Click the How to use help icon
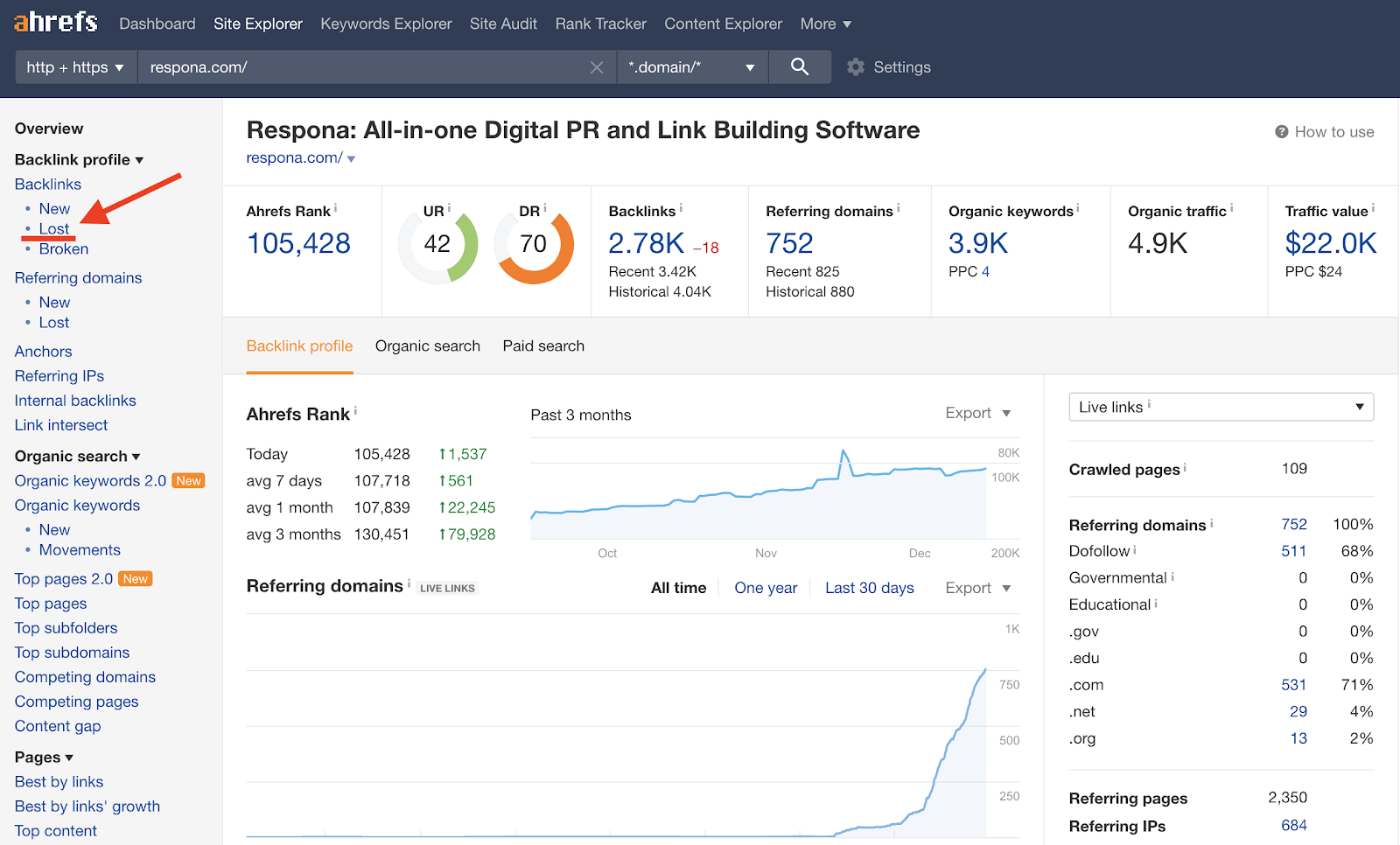This screenshot has width=1400, height=845. click(1281, 132)
